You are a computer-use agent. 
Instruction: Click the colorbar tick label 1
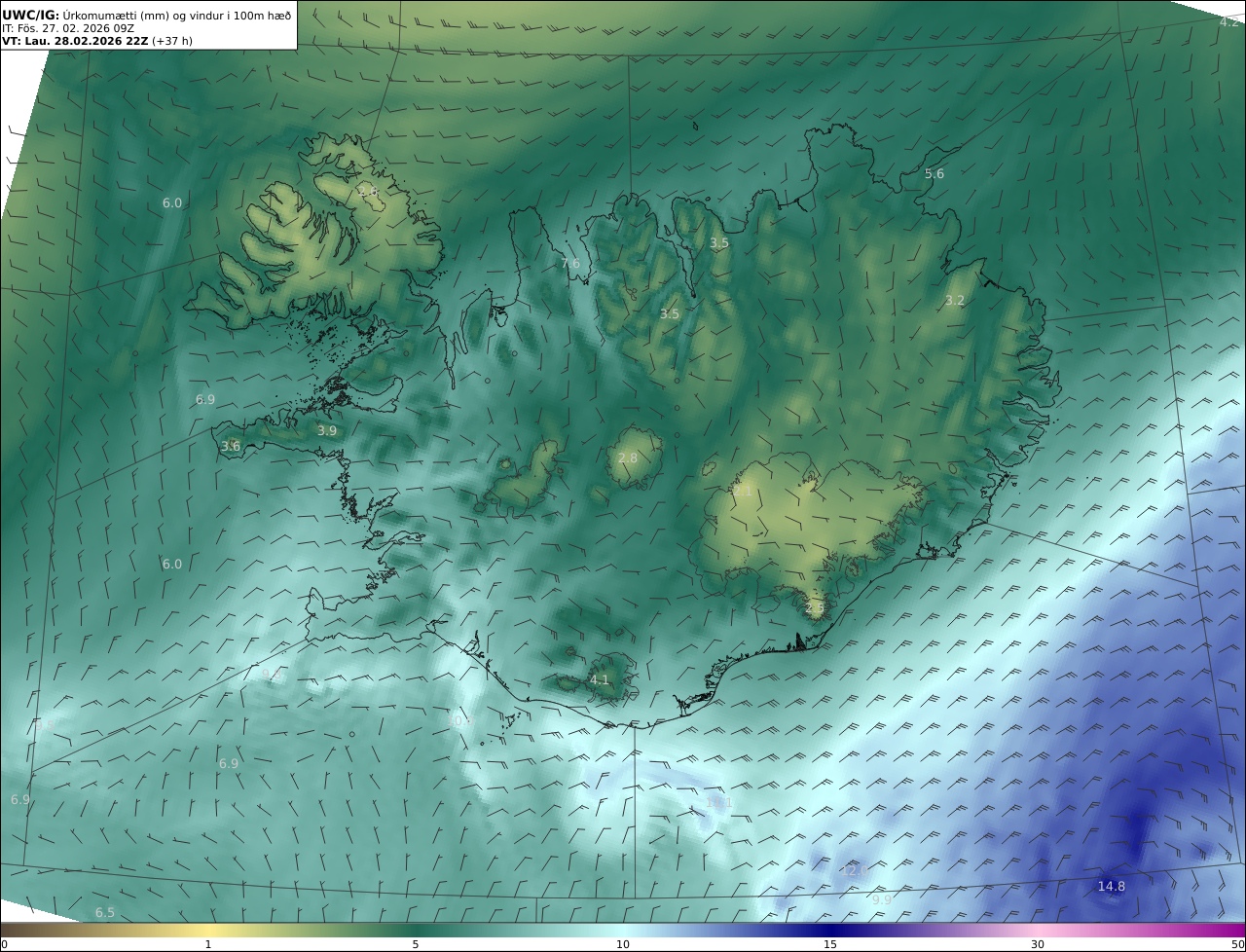pyautogui.click(x=208, y=944)
